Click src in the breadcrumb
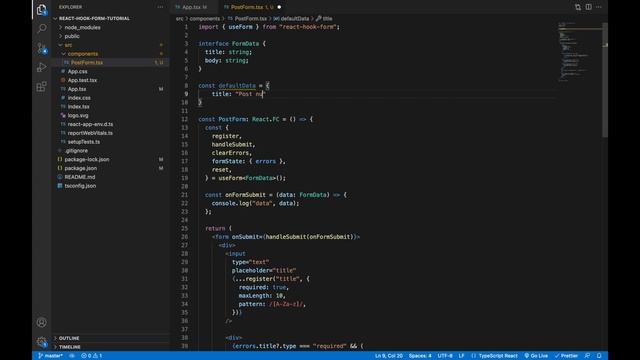This screenshot has height=360, width=640. pyautogui.click(x=180, y=18)
